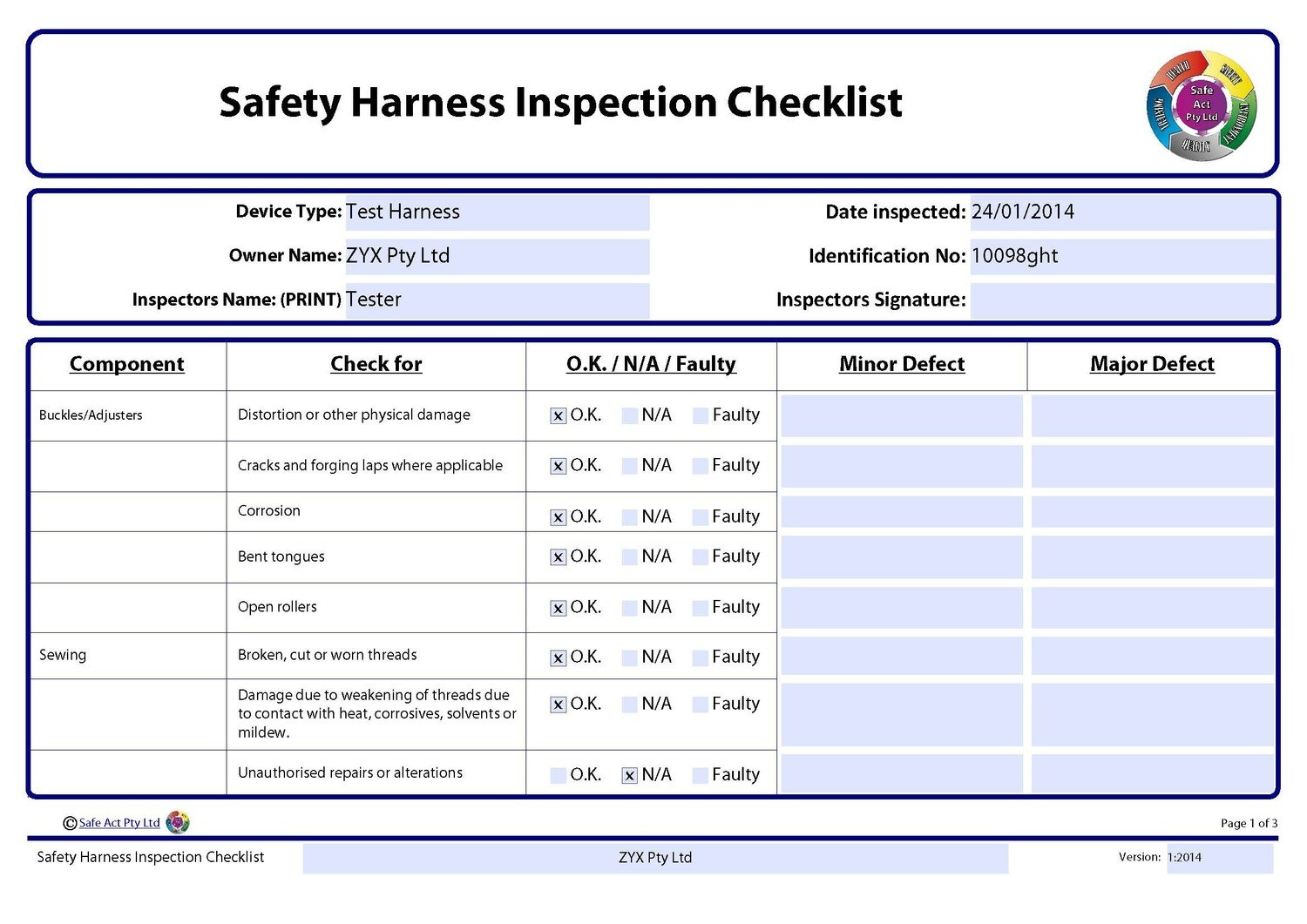Click the small footer Safe Act logo icon
1307x924 pixels.
coord(178,822)
